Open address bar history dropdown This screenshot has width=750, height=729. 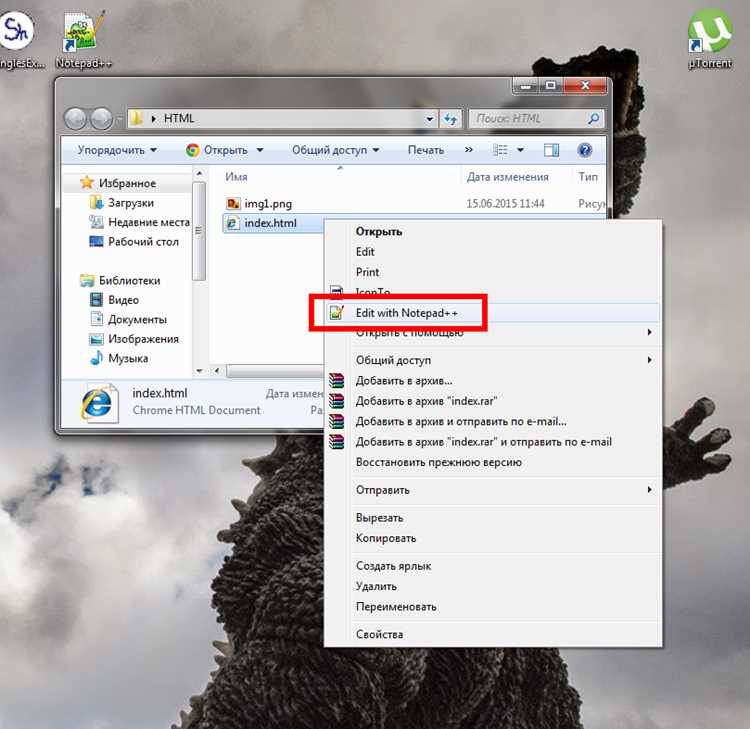click(430, 119)
